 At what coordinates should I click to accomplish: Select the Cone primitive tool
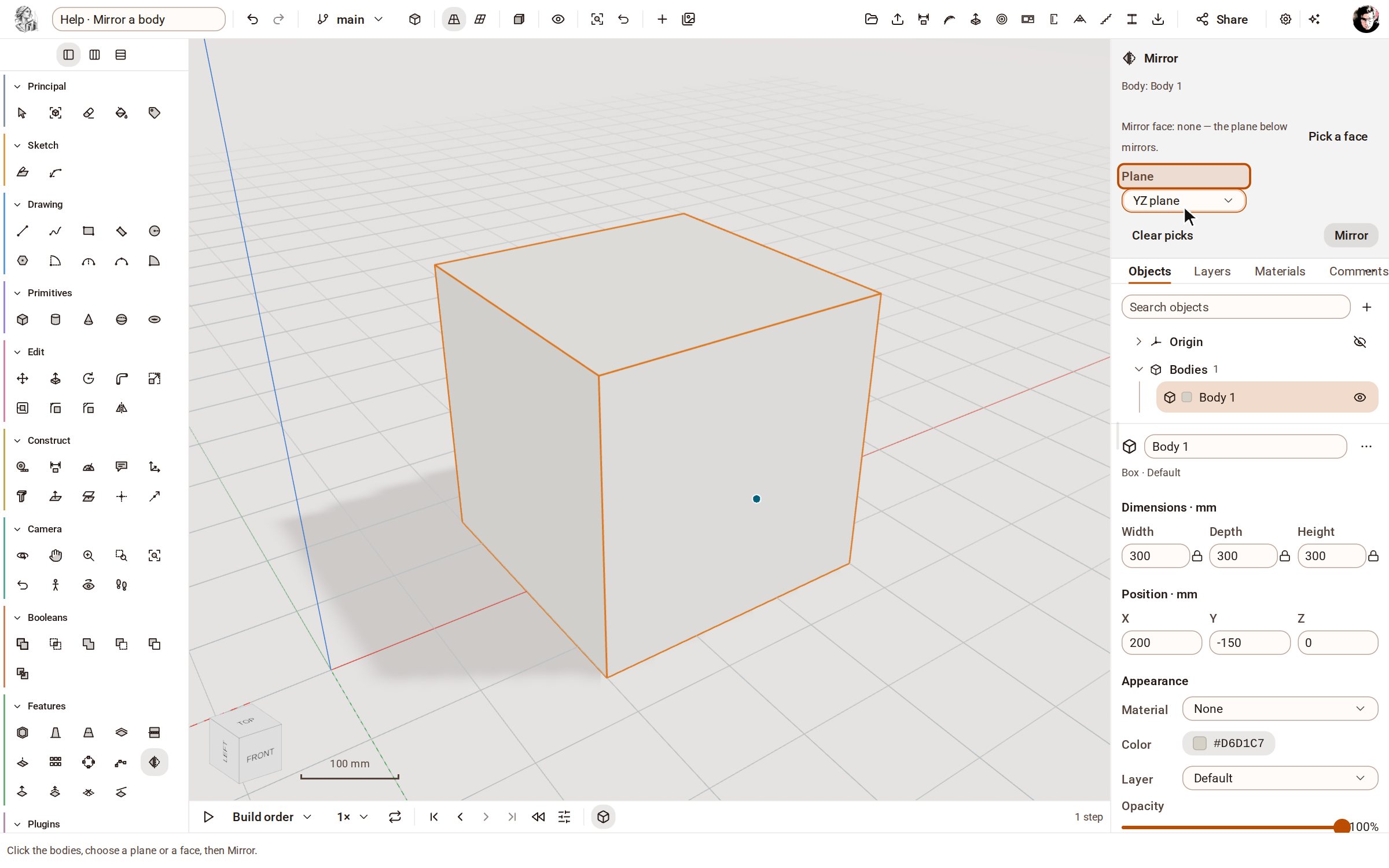tap(89, 319)
